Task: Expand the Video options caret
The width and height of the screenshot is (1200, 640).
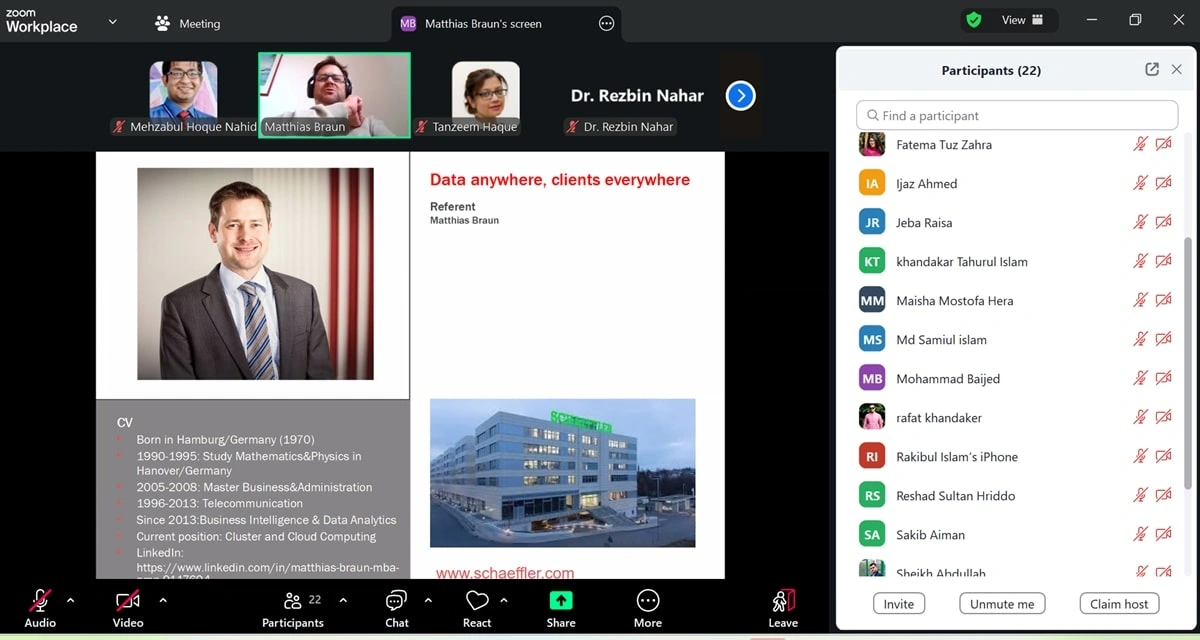Action: click(163, 601)
